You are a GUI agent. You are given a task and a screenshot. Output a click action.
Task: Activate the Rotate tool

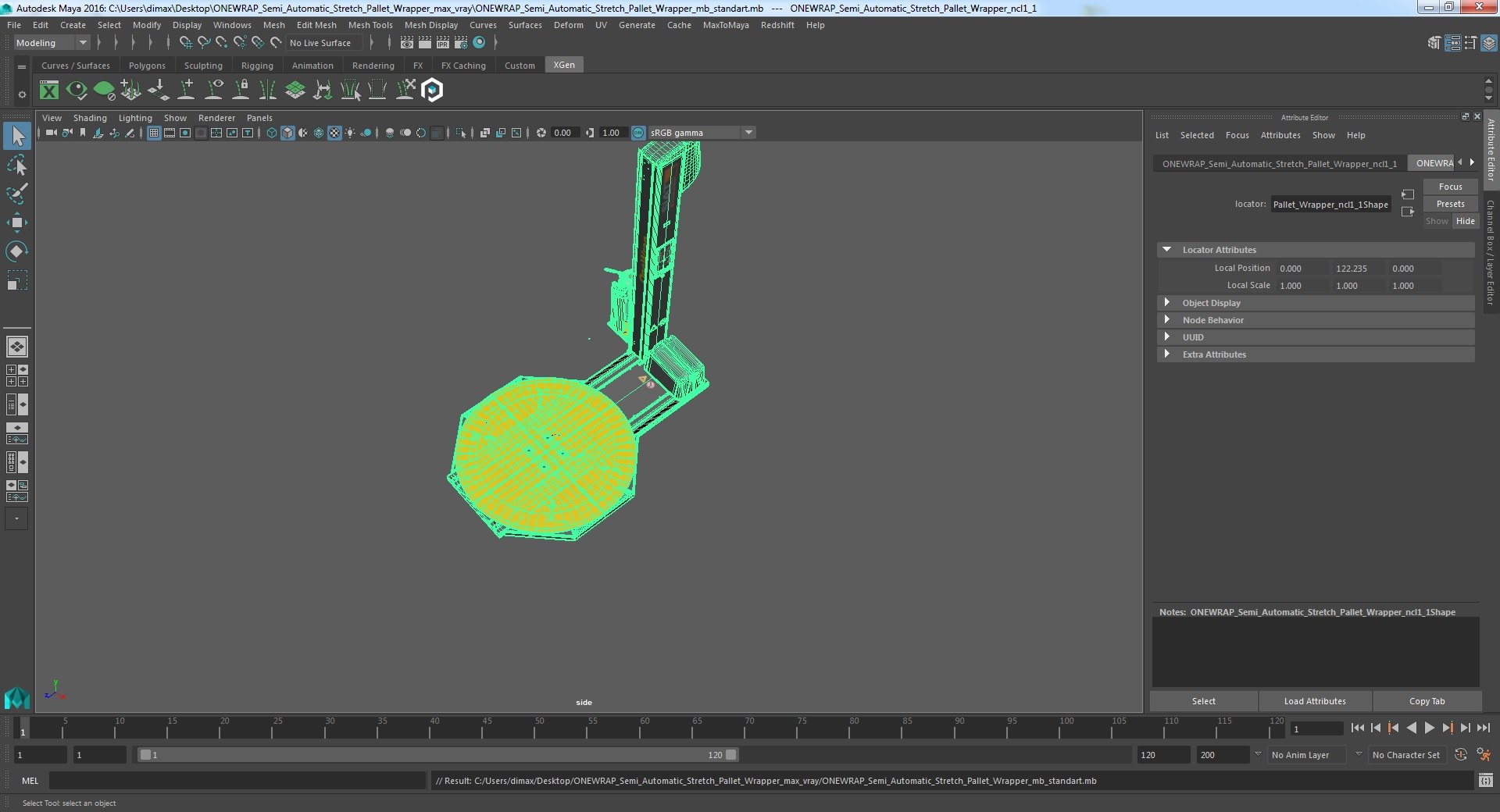click(x=17, y=251)
